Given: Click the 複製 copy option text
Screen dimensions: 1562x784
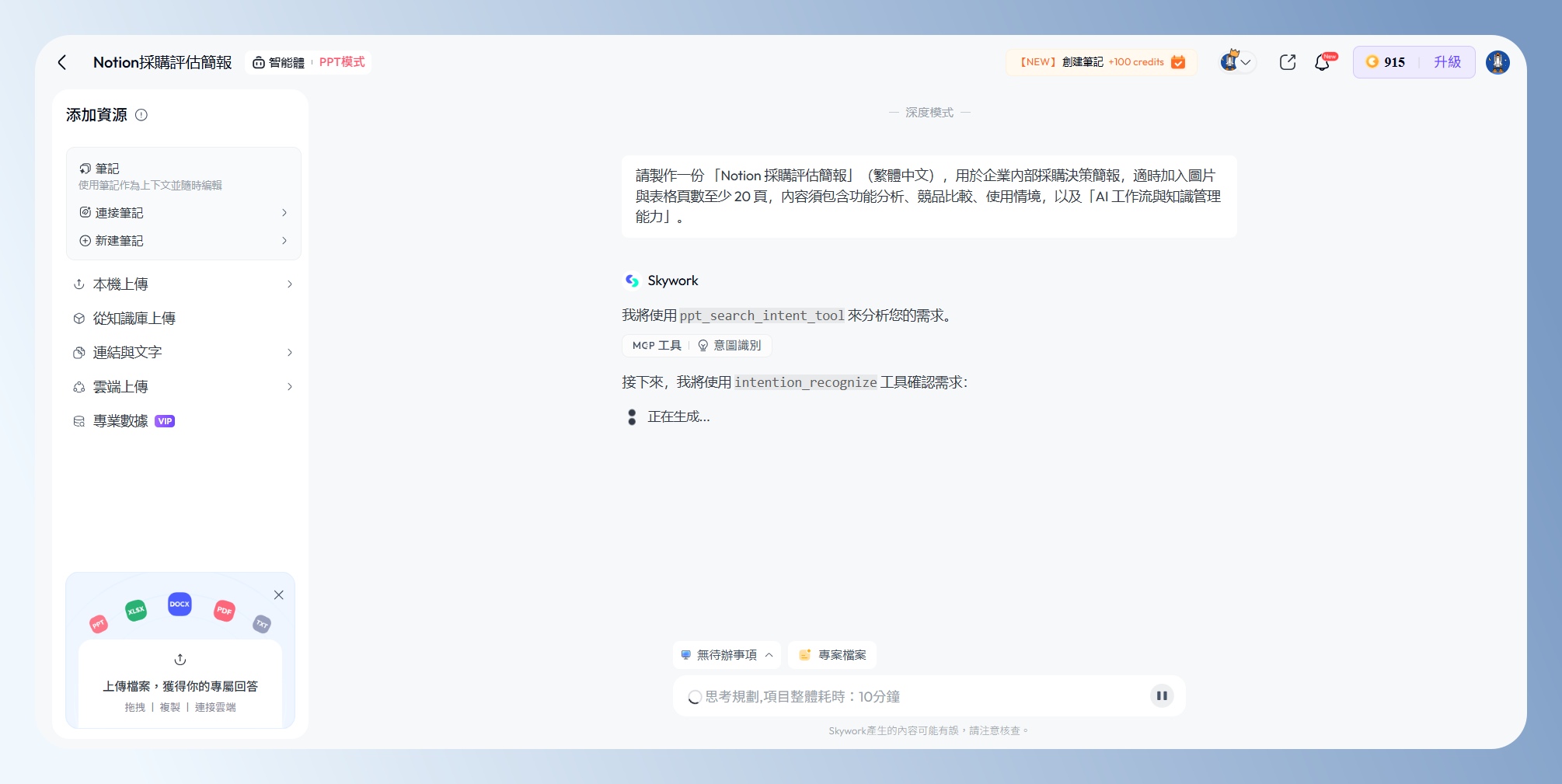Looking at the screenshot, I should tap(170, 707).
